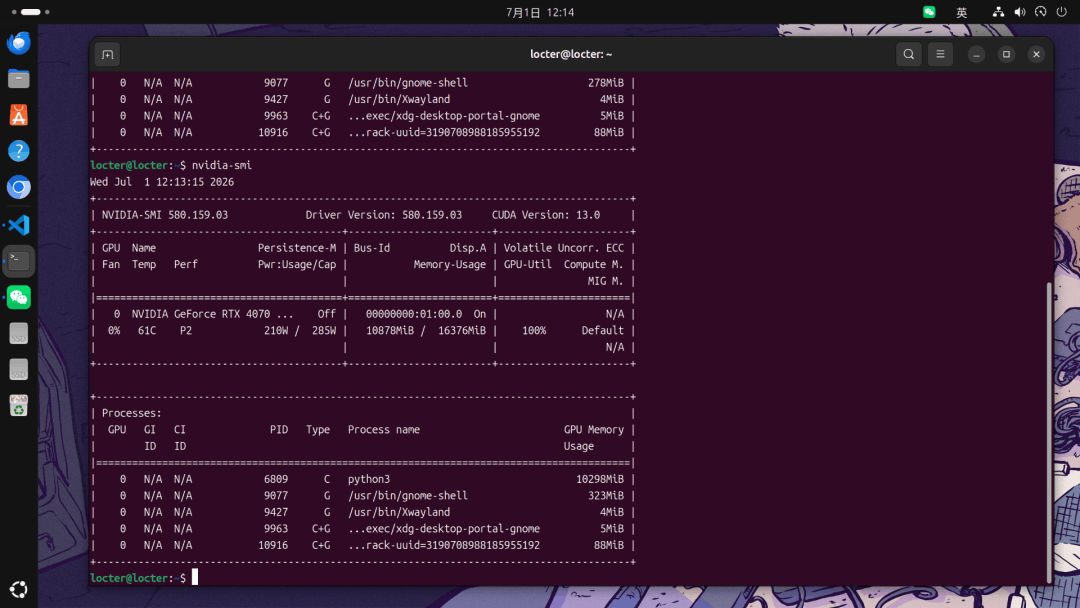Click the 10298MiB memory value
The image size is (1080, 608).
click(600, 479)
